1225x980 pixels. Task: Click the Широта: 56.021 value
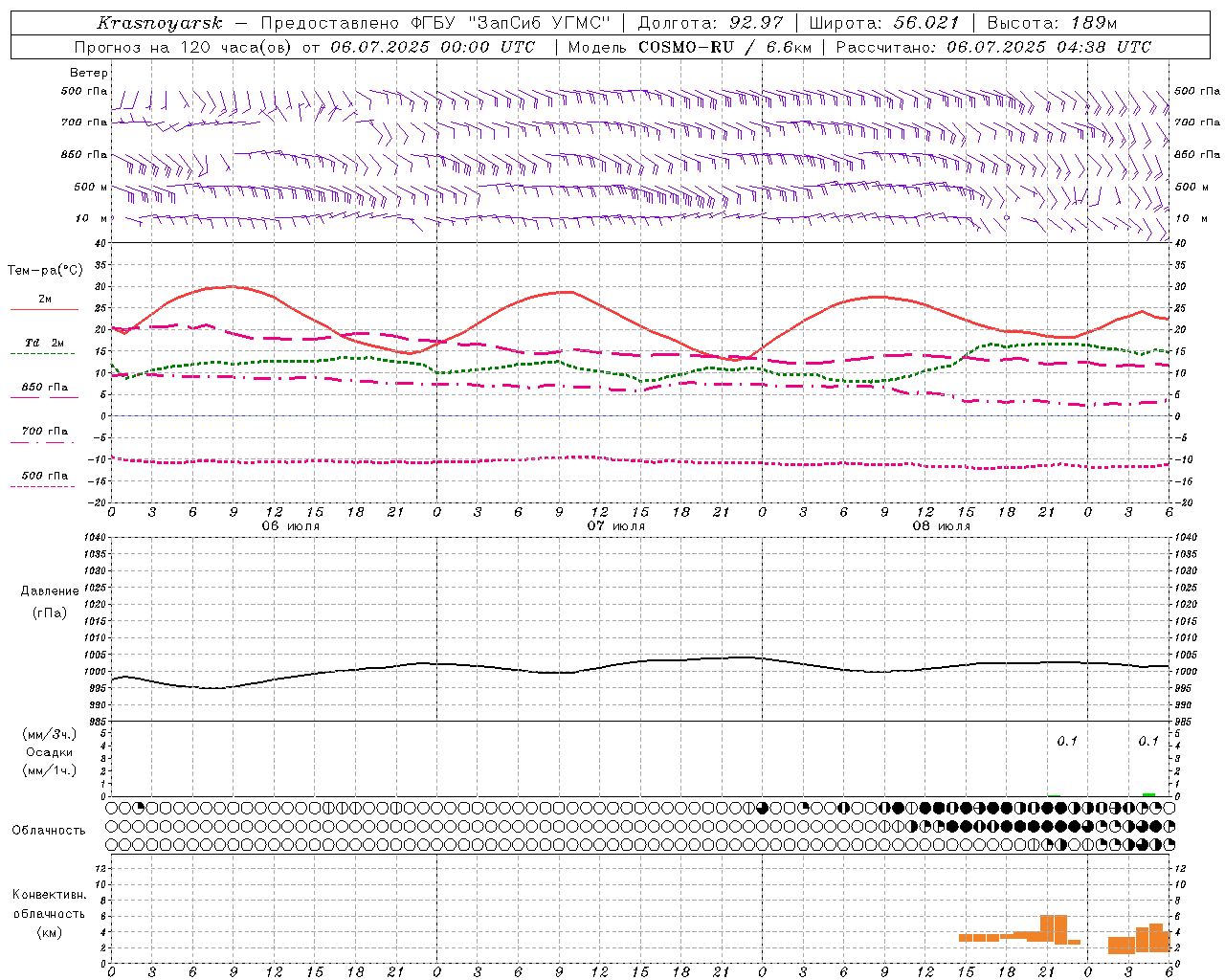pos(884,23)
